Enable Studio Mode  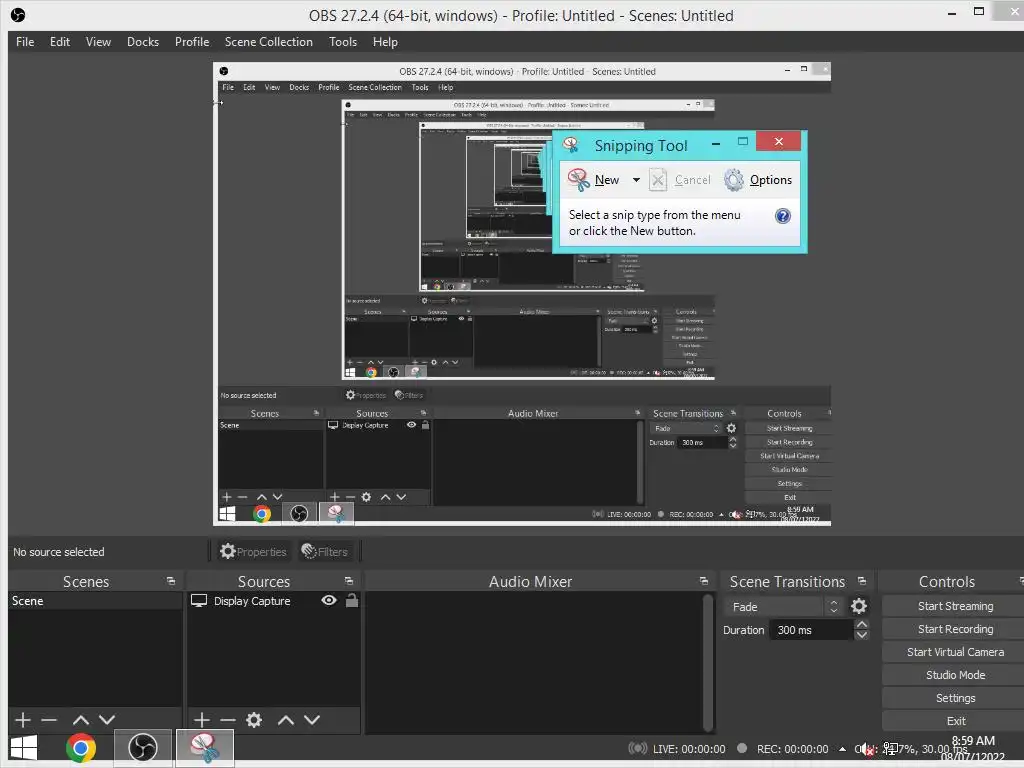pyautogui.click(x=955, y=675)
